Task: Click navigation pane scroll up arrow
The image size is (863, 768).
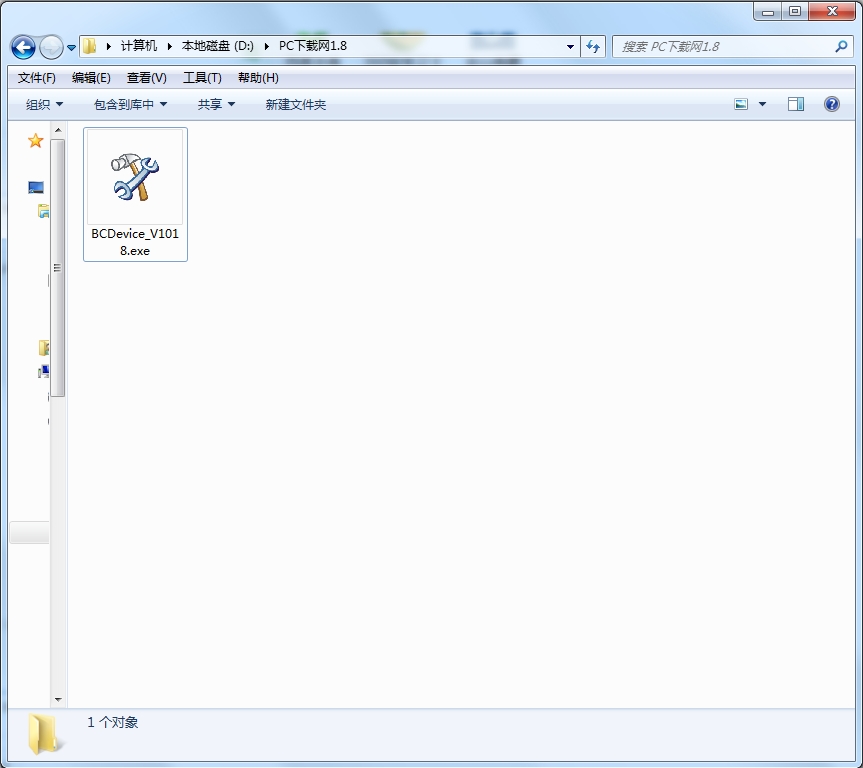Action: coord(58,130)
